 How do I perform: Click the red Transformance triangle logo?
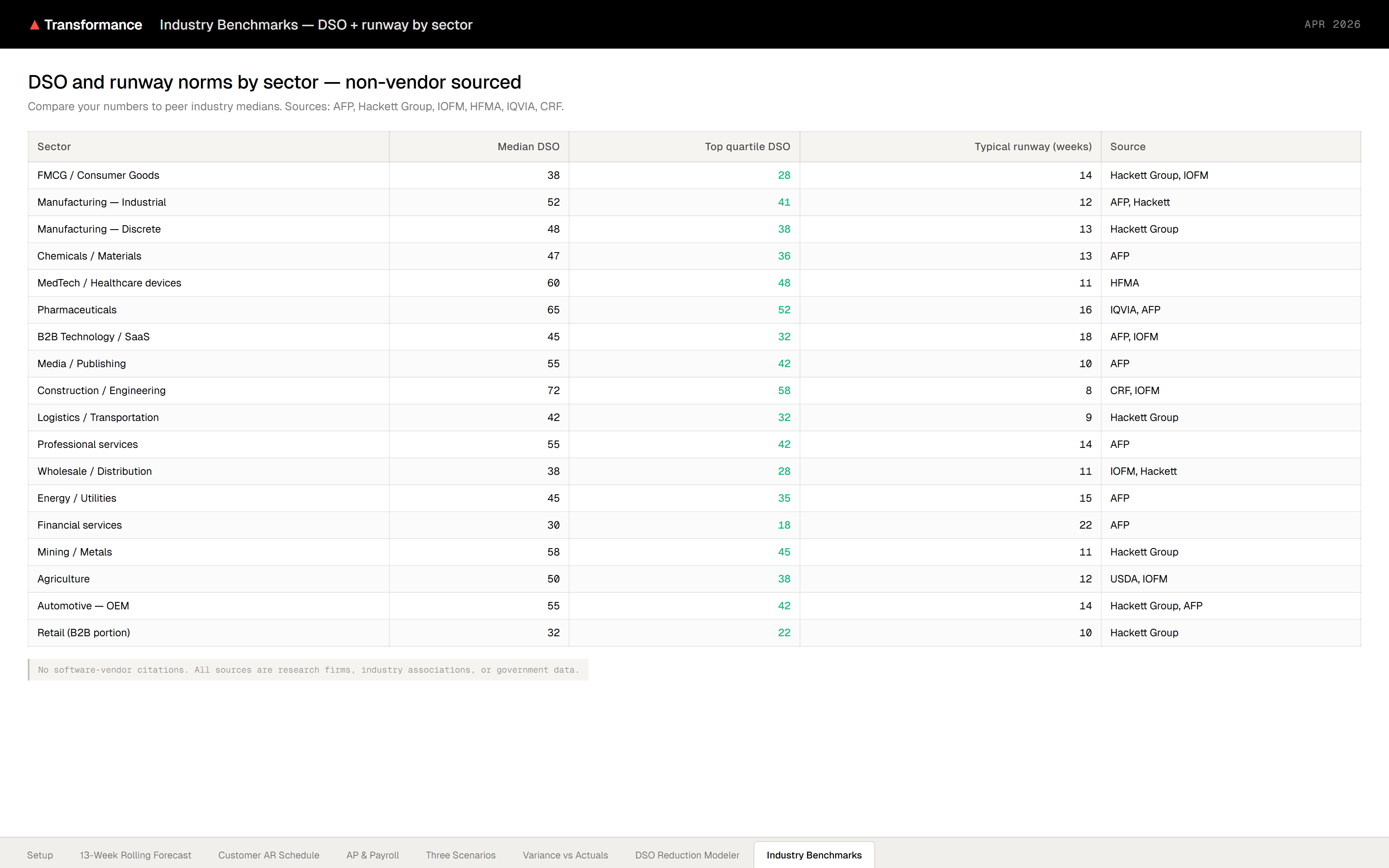[35, 24]
